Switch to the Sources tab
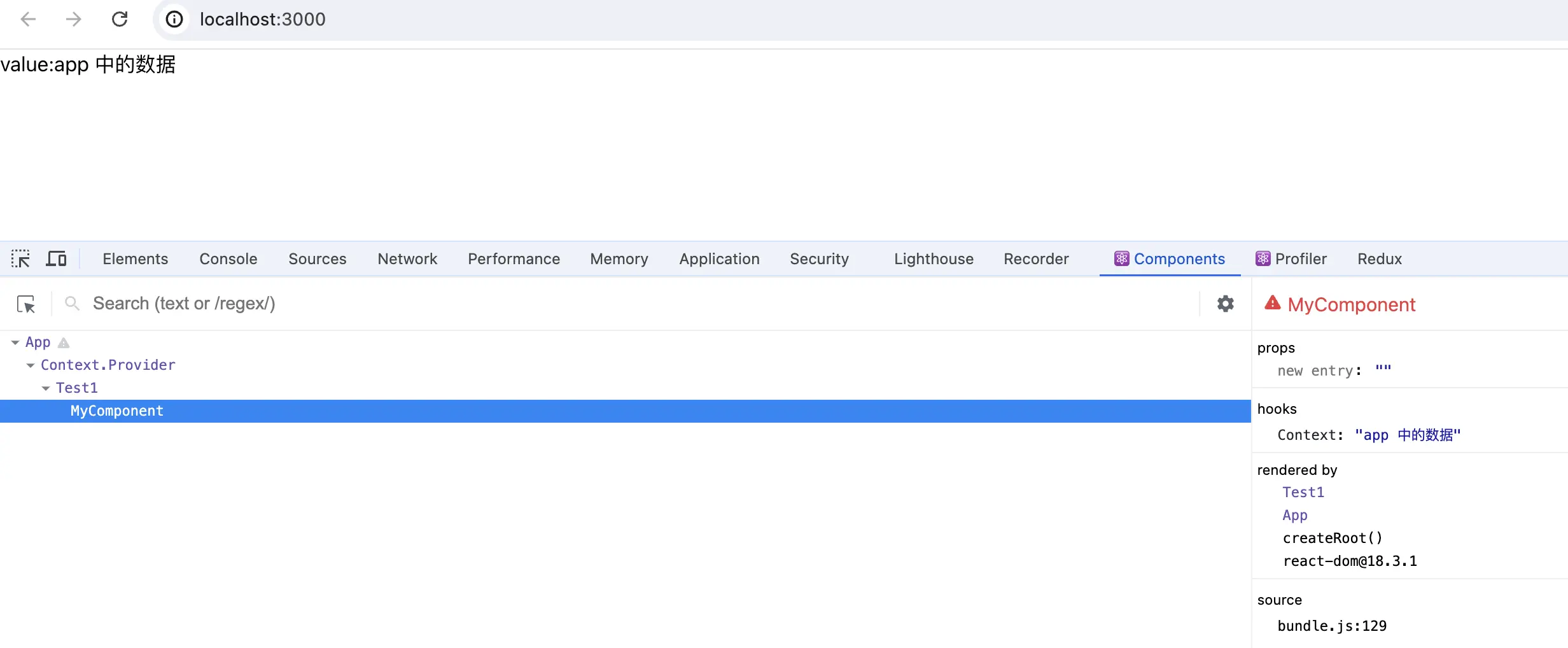Image resolution: width=1568 pixels, height=648 pixels. click(x=317, y=258)
